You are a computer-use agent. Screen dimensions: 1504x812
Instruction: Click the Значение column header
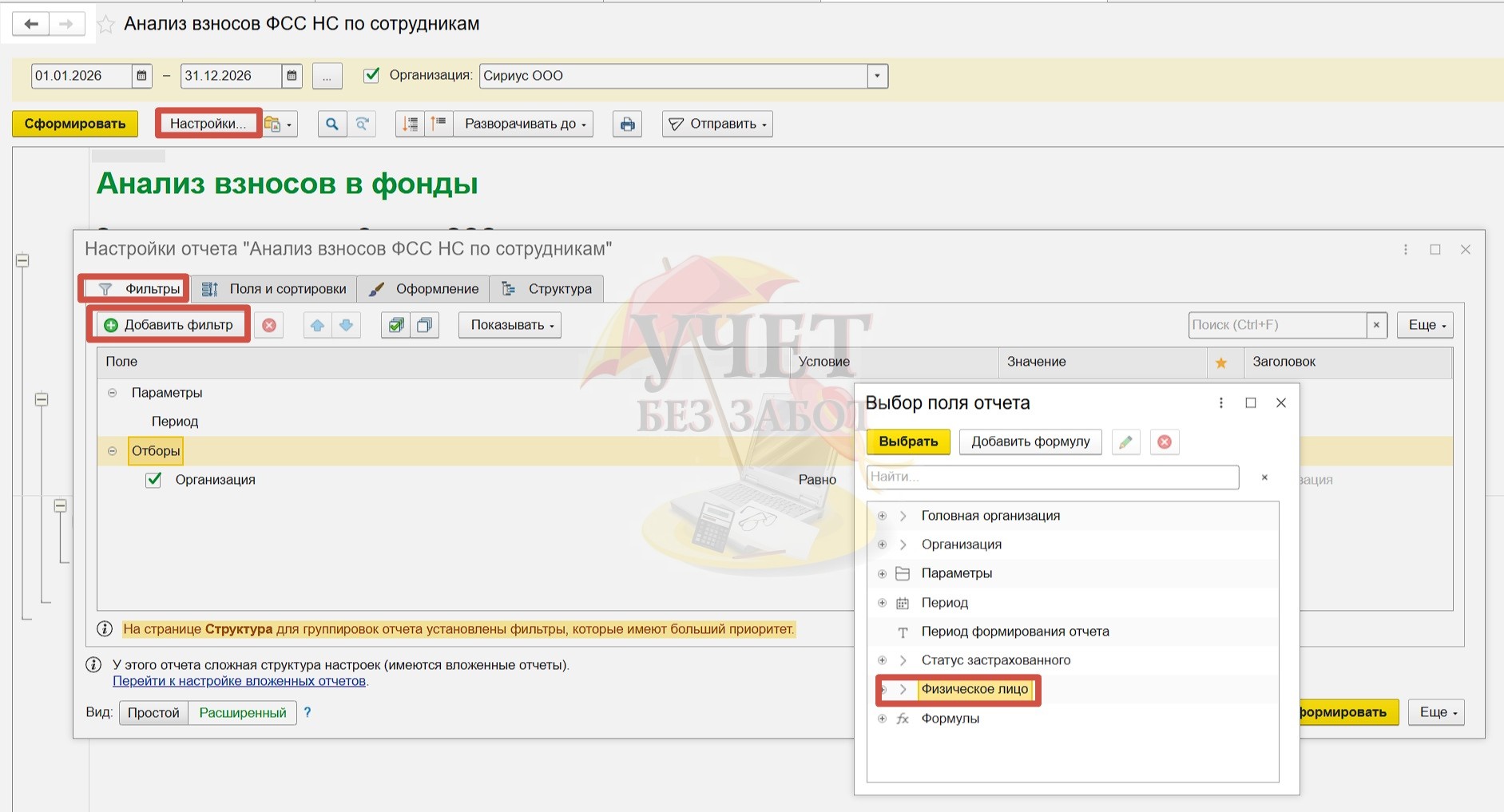(x=1102, y=362)
